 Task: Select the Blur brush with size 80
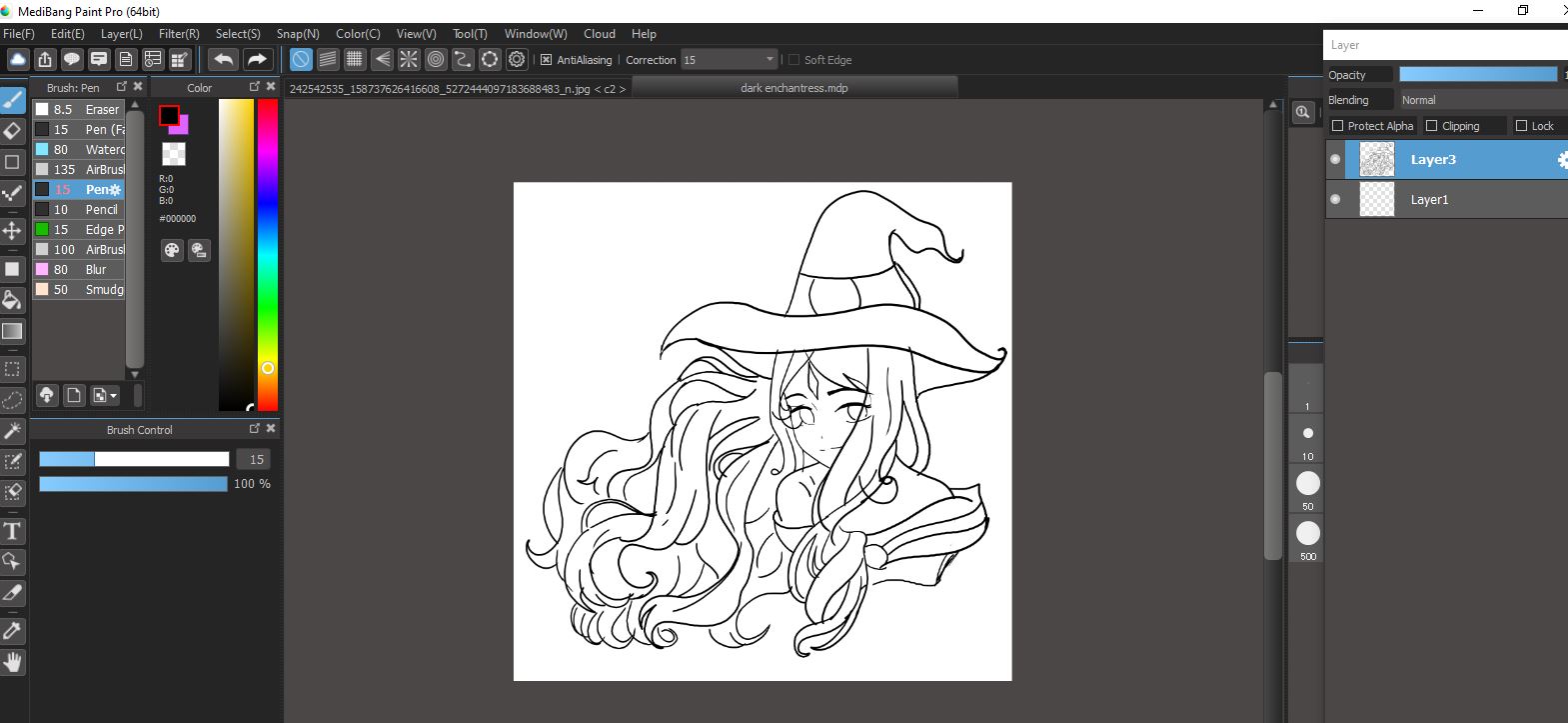79,269
